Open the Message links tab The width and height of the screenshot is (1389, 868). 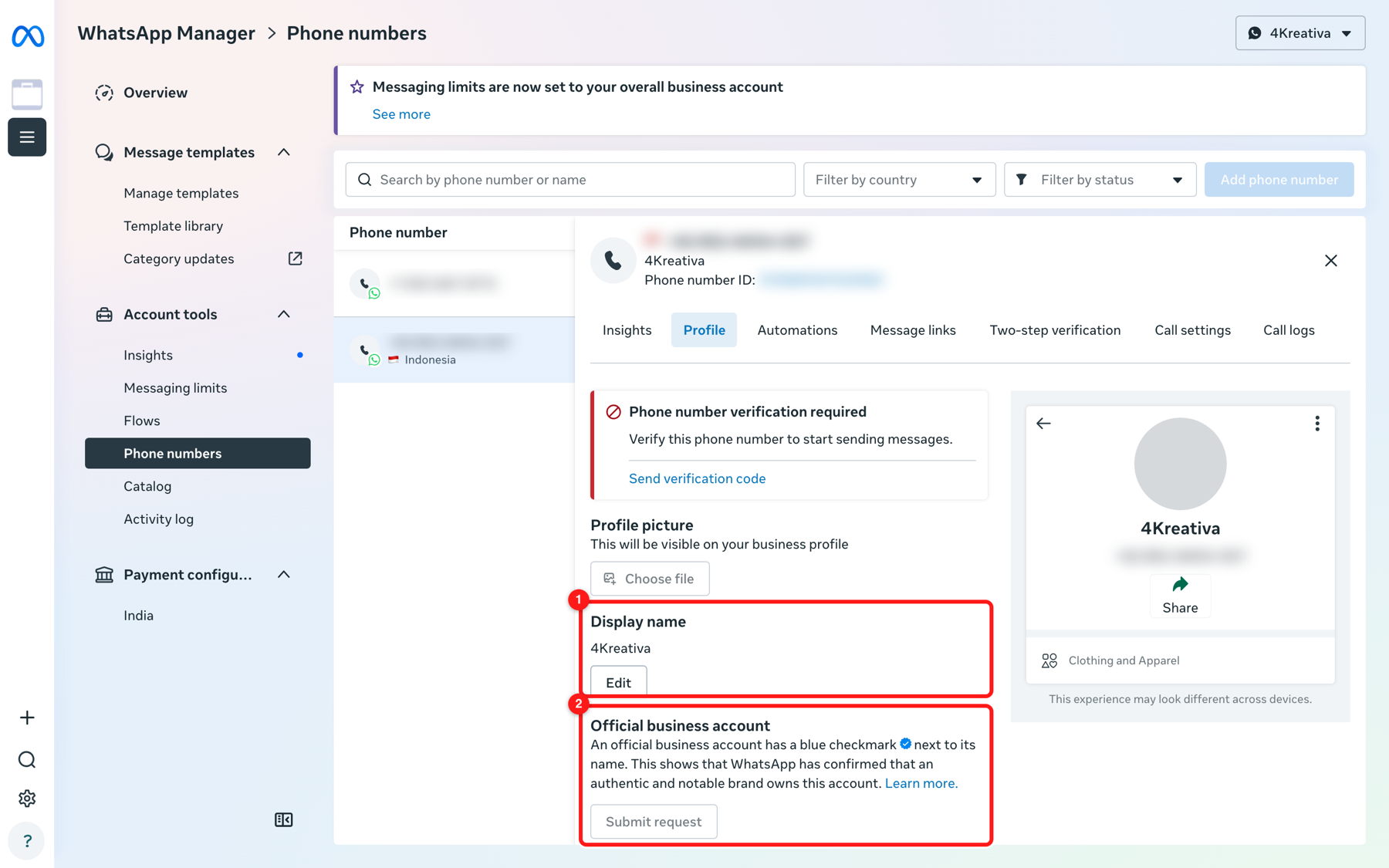(913, 330)
